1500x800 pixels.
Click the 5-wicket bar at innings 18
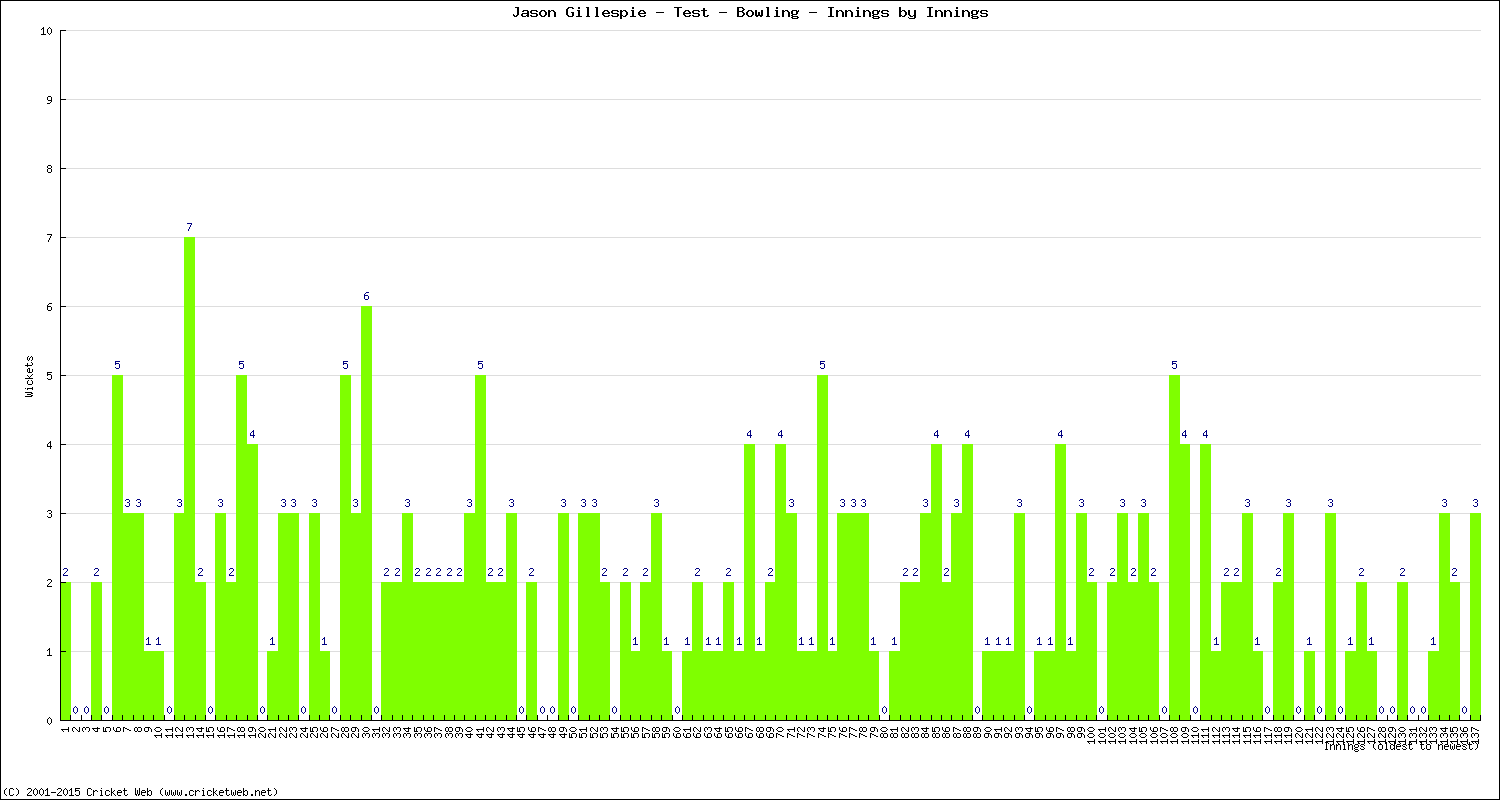tap(241, 548)
